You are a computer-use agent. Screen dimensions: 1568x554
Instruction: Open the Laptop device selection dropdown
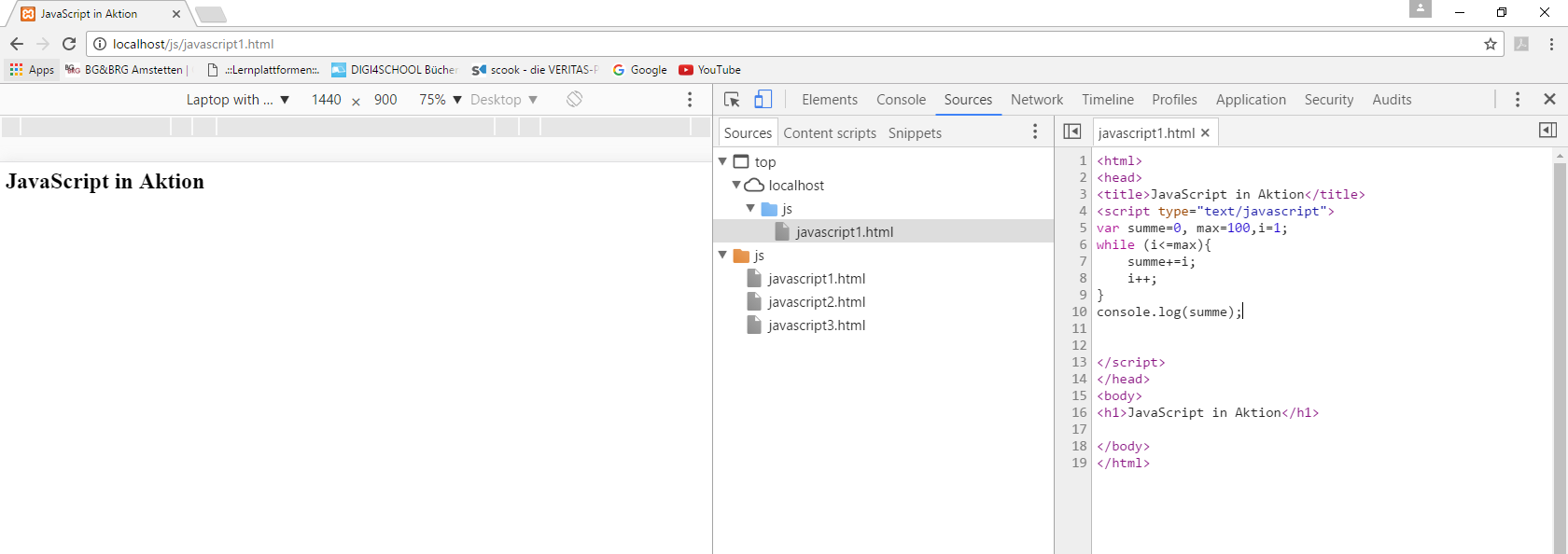point(237,100)
